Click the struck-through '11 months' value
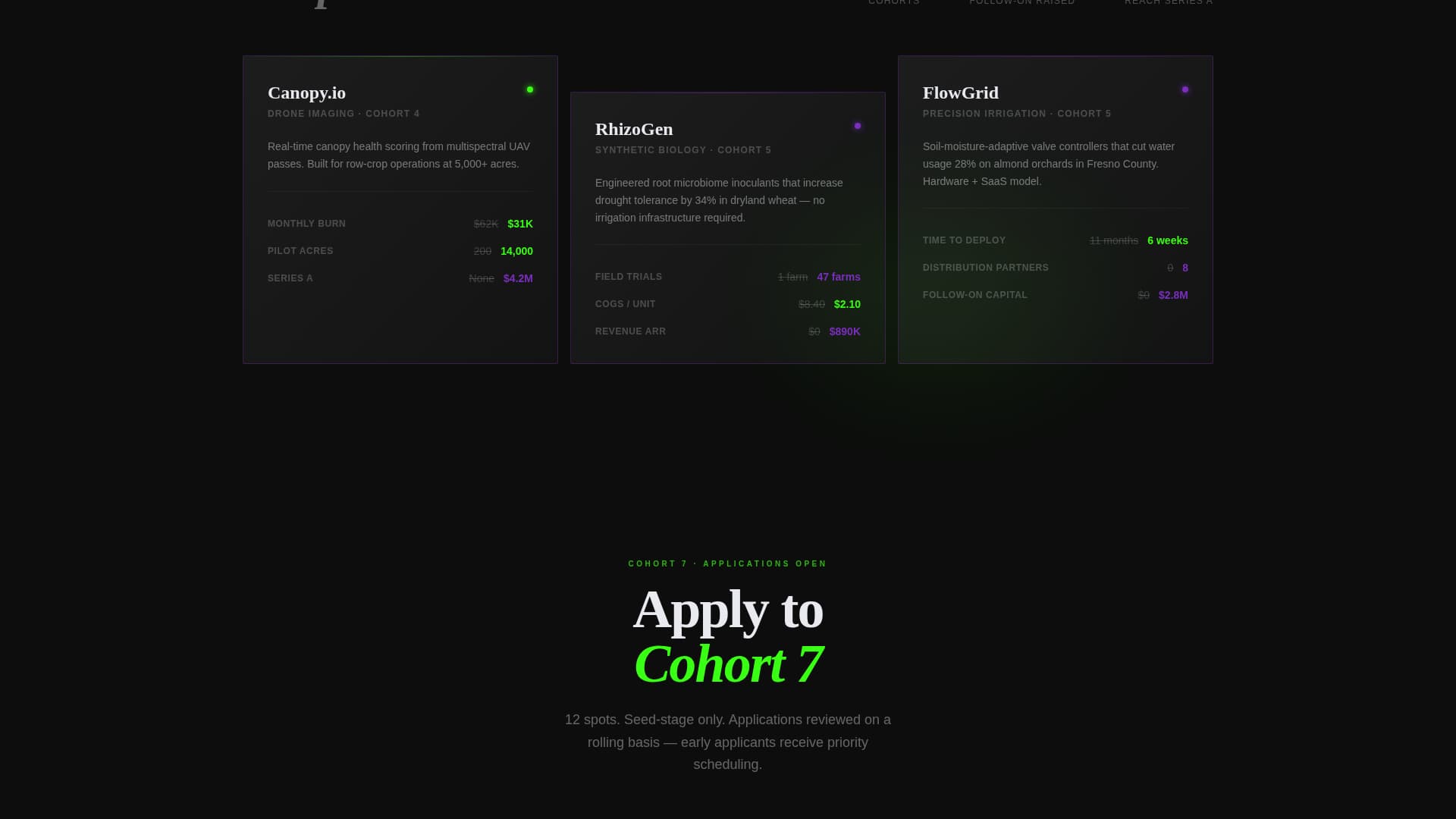This screenshot has width=1456, height=819. pos(1114,240)
